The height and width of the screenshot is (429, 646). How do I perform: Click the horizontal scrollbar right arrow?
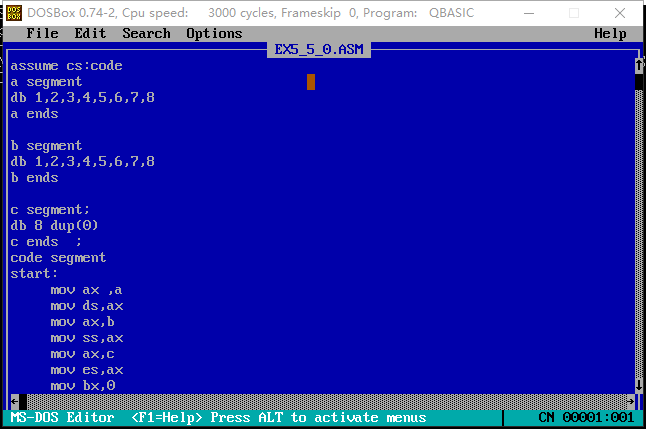[x=631, y=401]
